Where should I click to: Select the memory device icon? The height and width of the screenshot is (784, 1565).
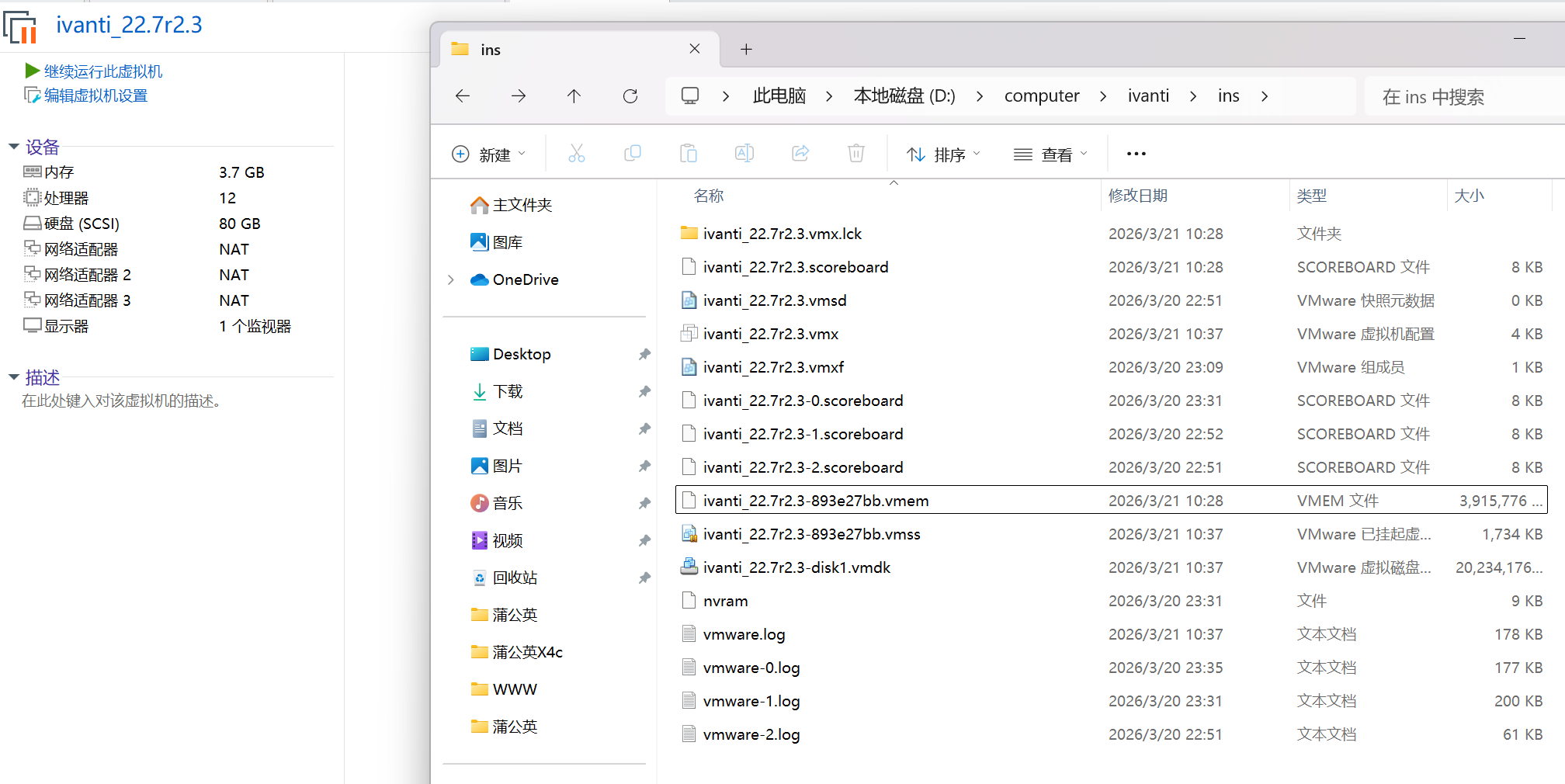33,172
